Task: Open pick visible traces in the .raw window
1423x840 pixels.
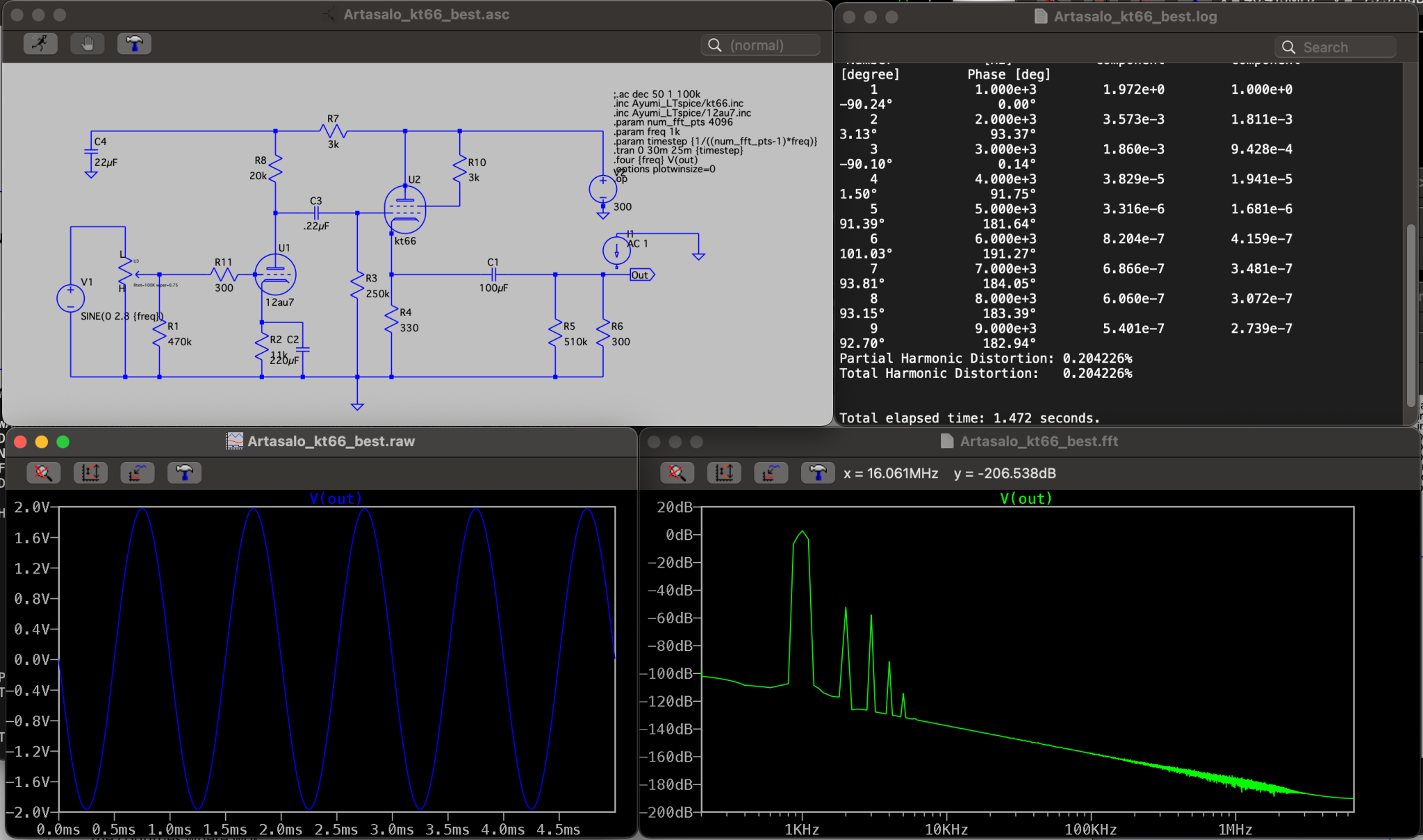Action: pyautogui.click(x=137, y=473)
